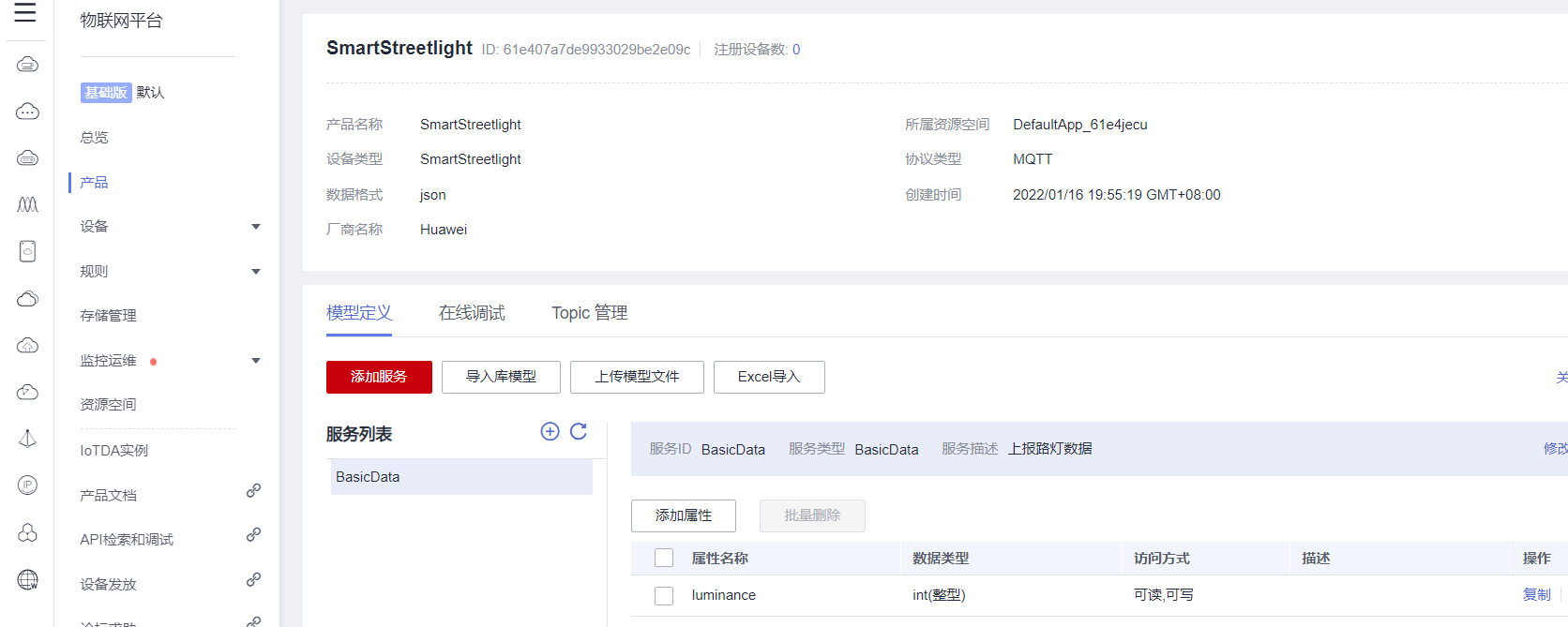Click the 上传模型文件 button
Image resolution: width=1568 pixels, height=627 pixels.
click(637, 377)
